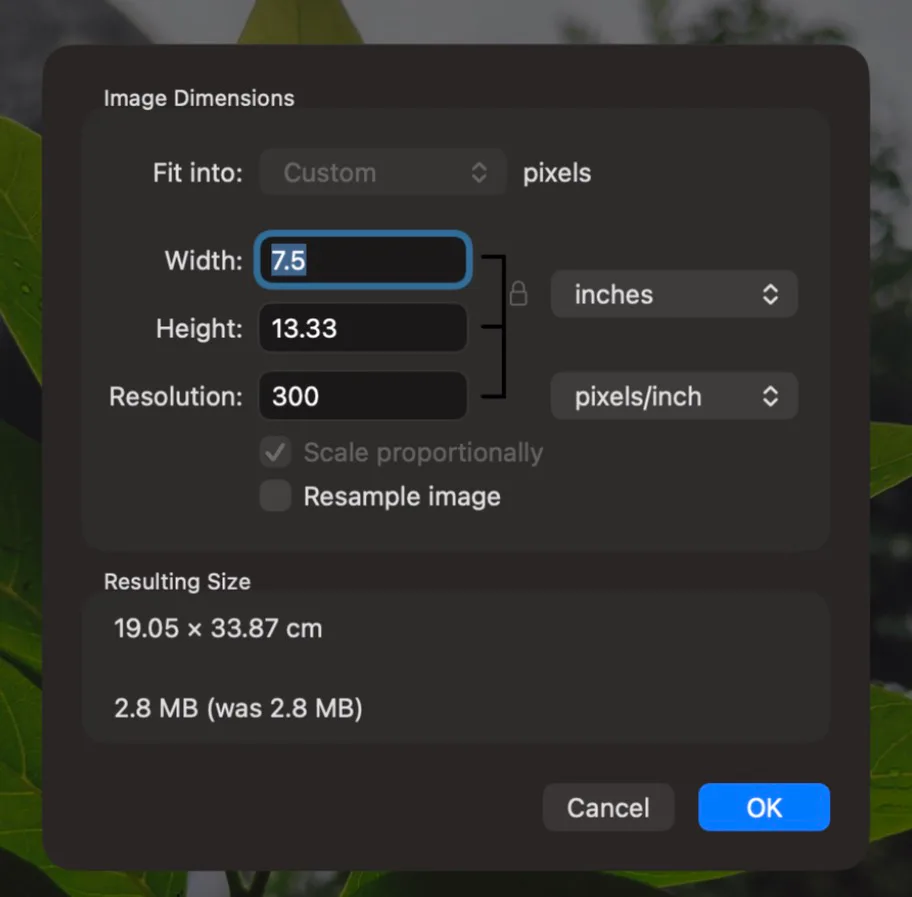Image resolution: width=912 pixels, height=897 pixels.
Task: Click the Height: label
Action: (x=200, y=328)
